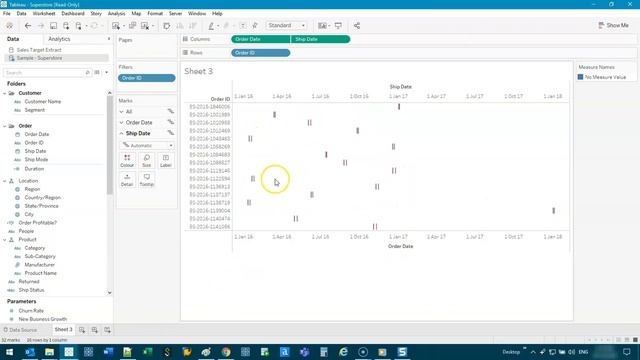This screenshot has width=640, height=360.
Task: Open the Worksheet menu
Action: click(x=44, y=13)
